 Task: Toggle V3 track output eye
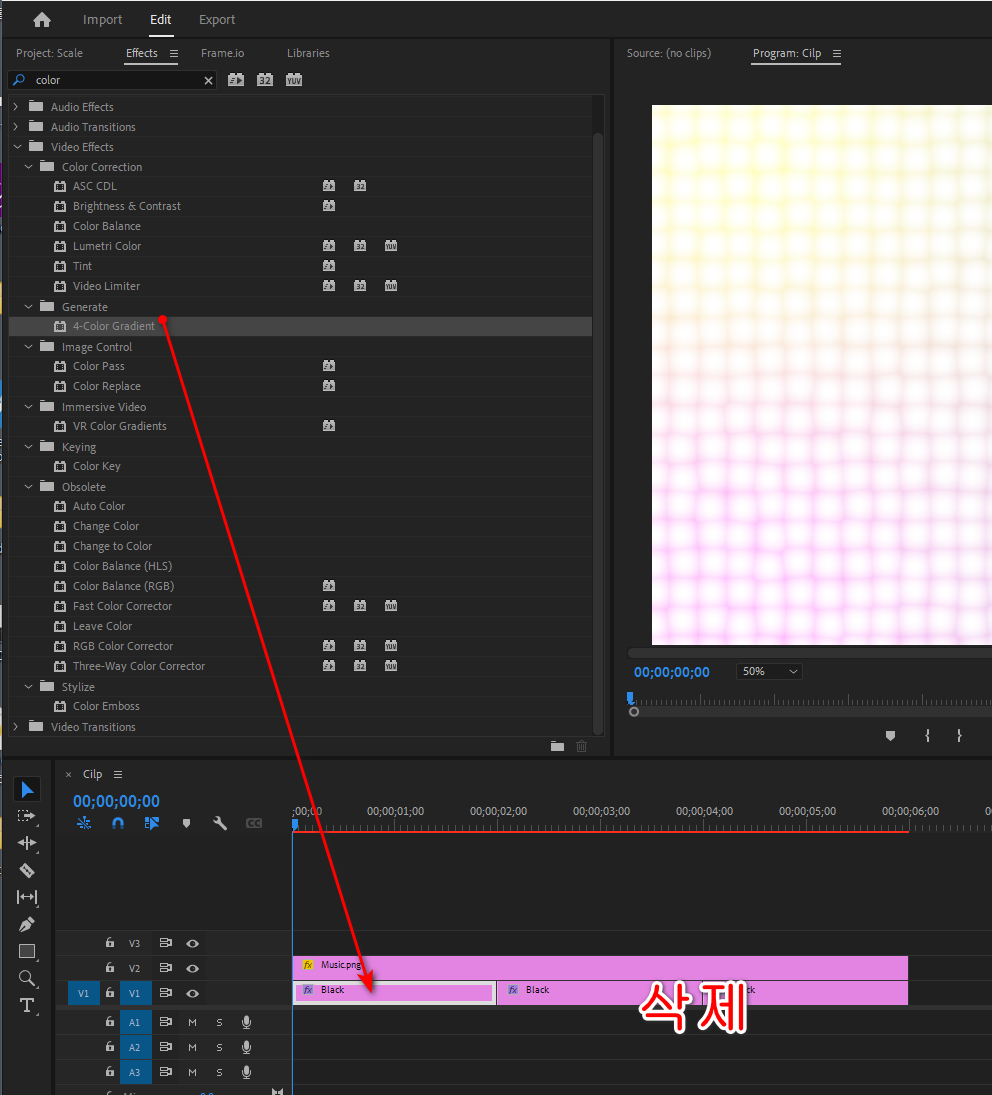(192, 943)
